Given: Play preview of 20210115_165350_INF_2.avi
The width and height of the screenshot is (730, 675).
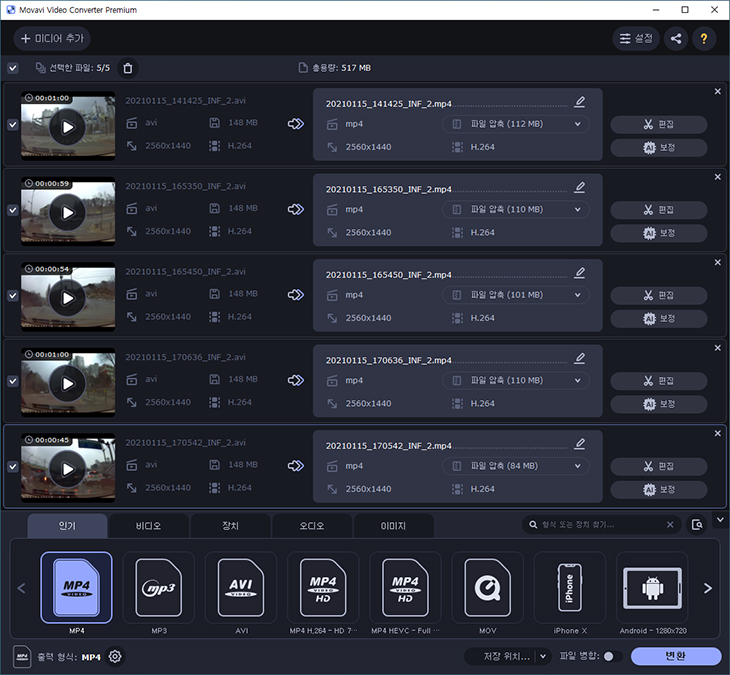Looking at the screenshot, I should coord(68,213).
